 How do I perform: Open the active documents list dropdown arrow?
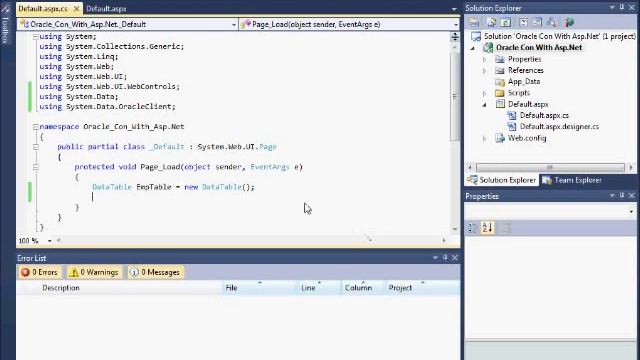(x=454, y=9)
